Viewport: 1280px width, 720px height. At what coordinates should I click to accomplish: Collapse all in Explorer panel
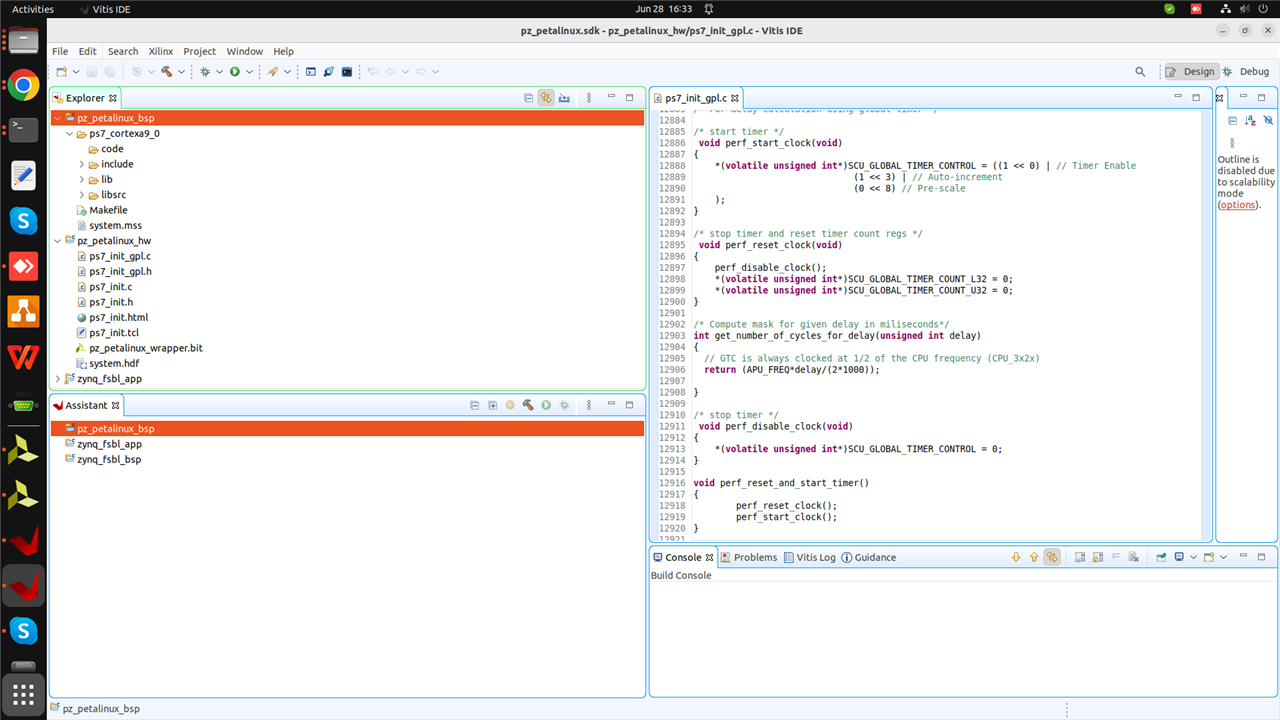[529, 98]
